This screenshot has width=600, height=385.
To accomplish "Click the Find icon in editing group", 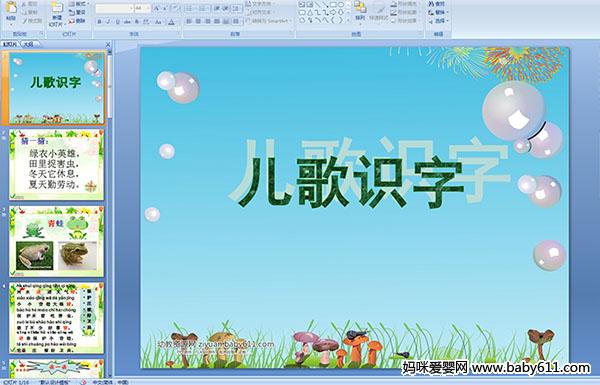I will pos(436,4).
